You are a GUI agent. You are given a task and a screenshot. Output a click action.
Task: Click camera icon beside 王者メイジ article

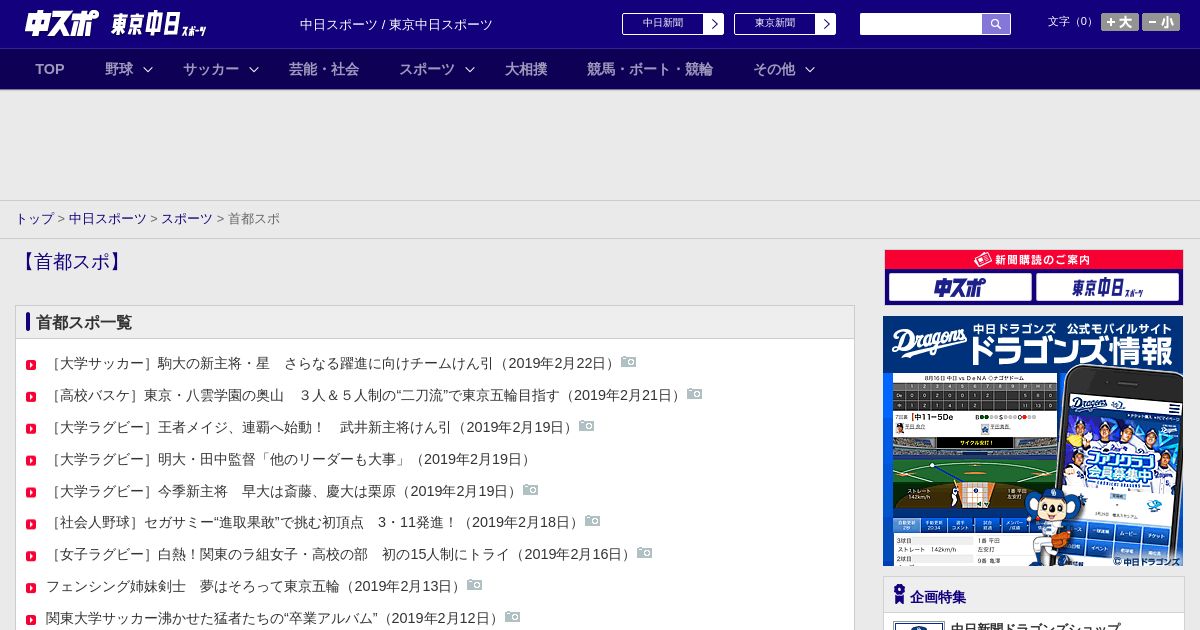pos(586,426)
